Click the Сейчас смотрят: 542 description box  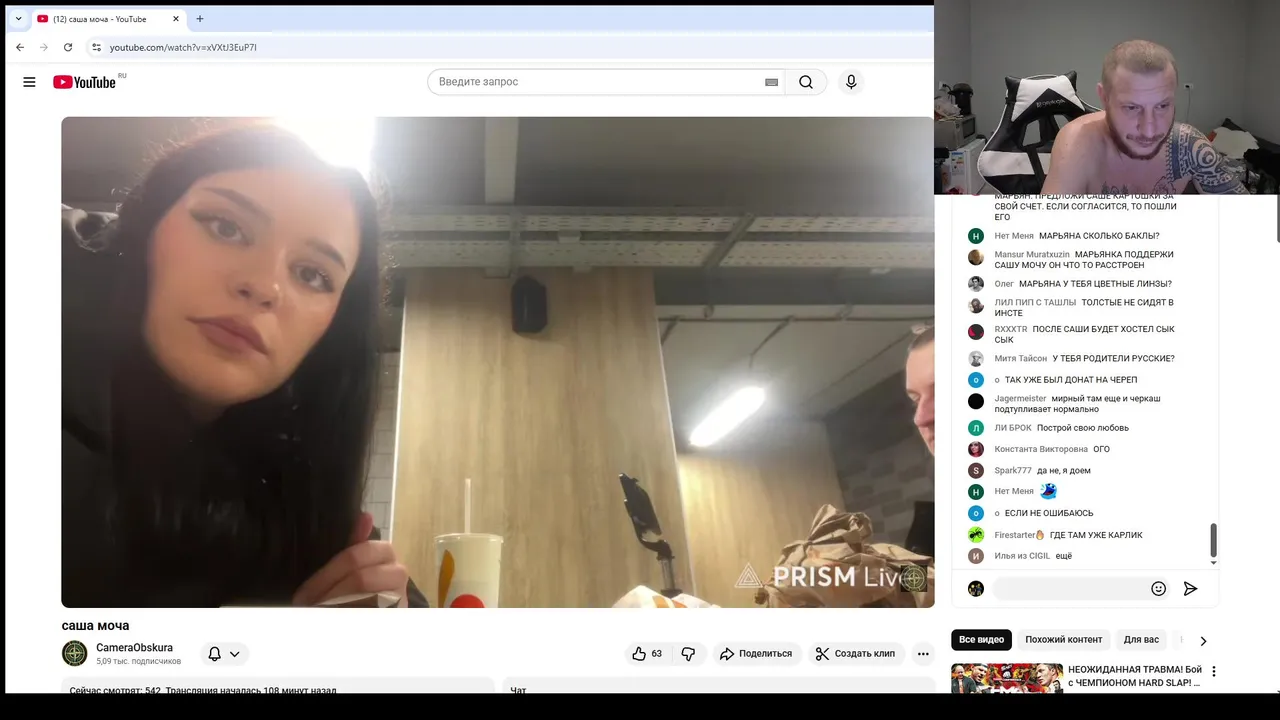click(x=278, y=686)
